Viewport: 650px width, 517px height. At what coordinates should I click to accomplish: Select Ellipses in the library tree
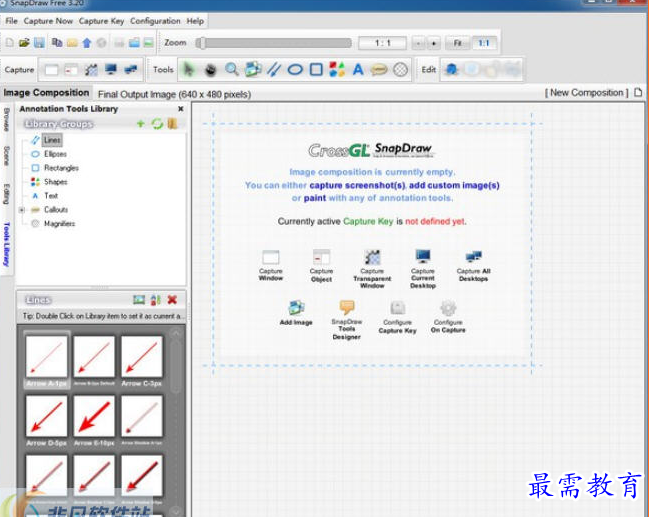coord(55,154)
